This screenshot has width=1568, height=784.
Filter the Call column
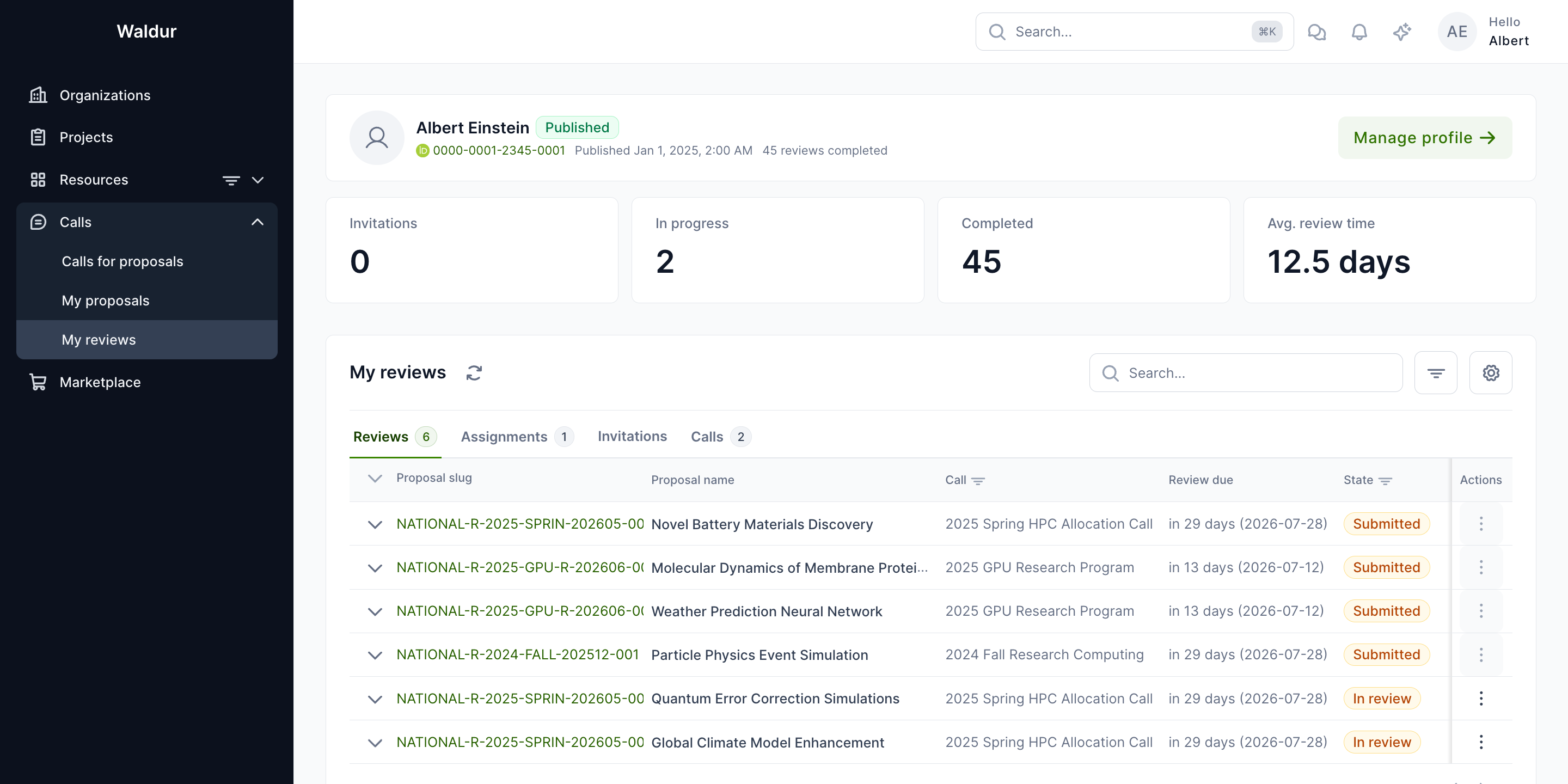pyautogui.click(x=978, y=480)
